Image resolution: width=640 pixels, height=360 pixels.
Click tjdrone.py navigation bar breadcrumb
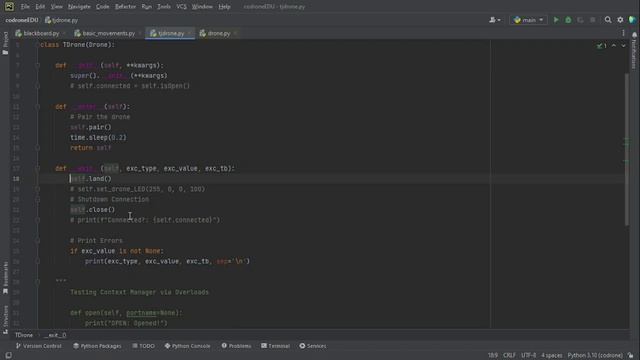coord(61,20)
